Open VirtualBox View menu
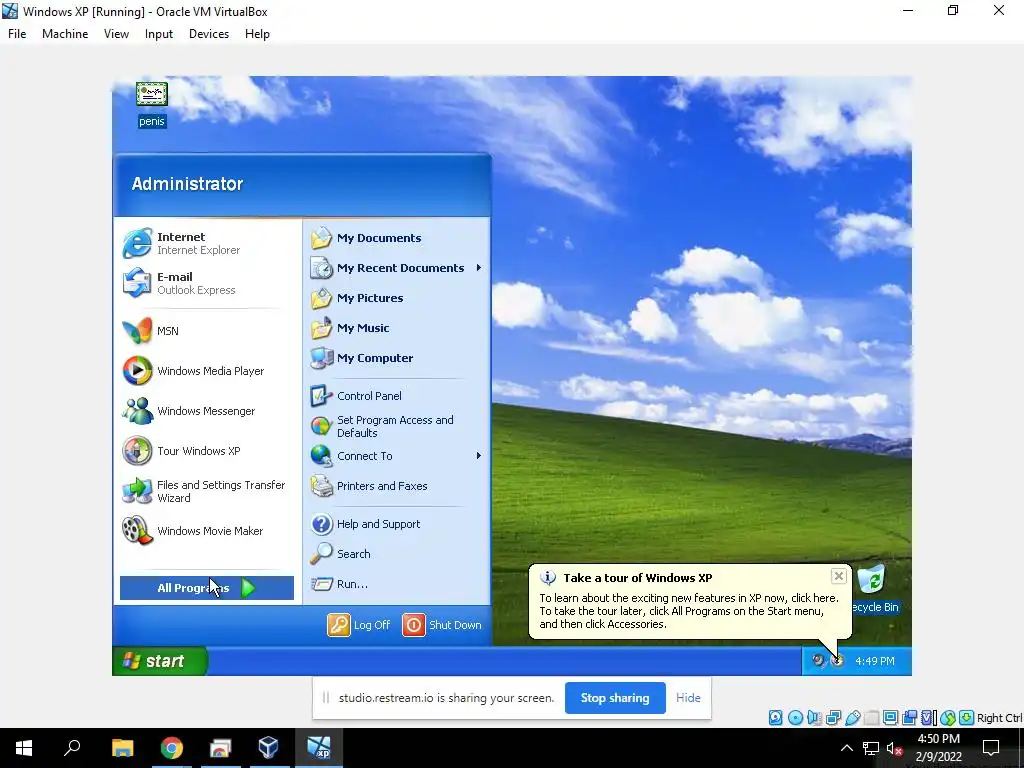This screenshot has height=768, width=1024. pos(116,34)
